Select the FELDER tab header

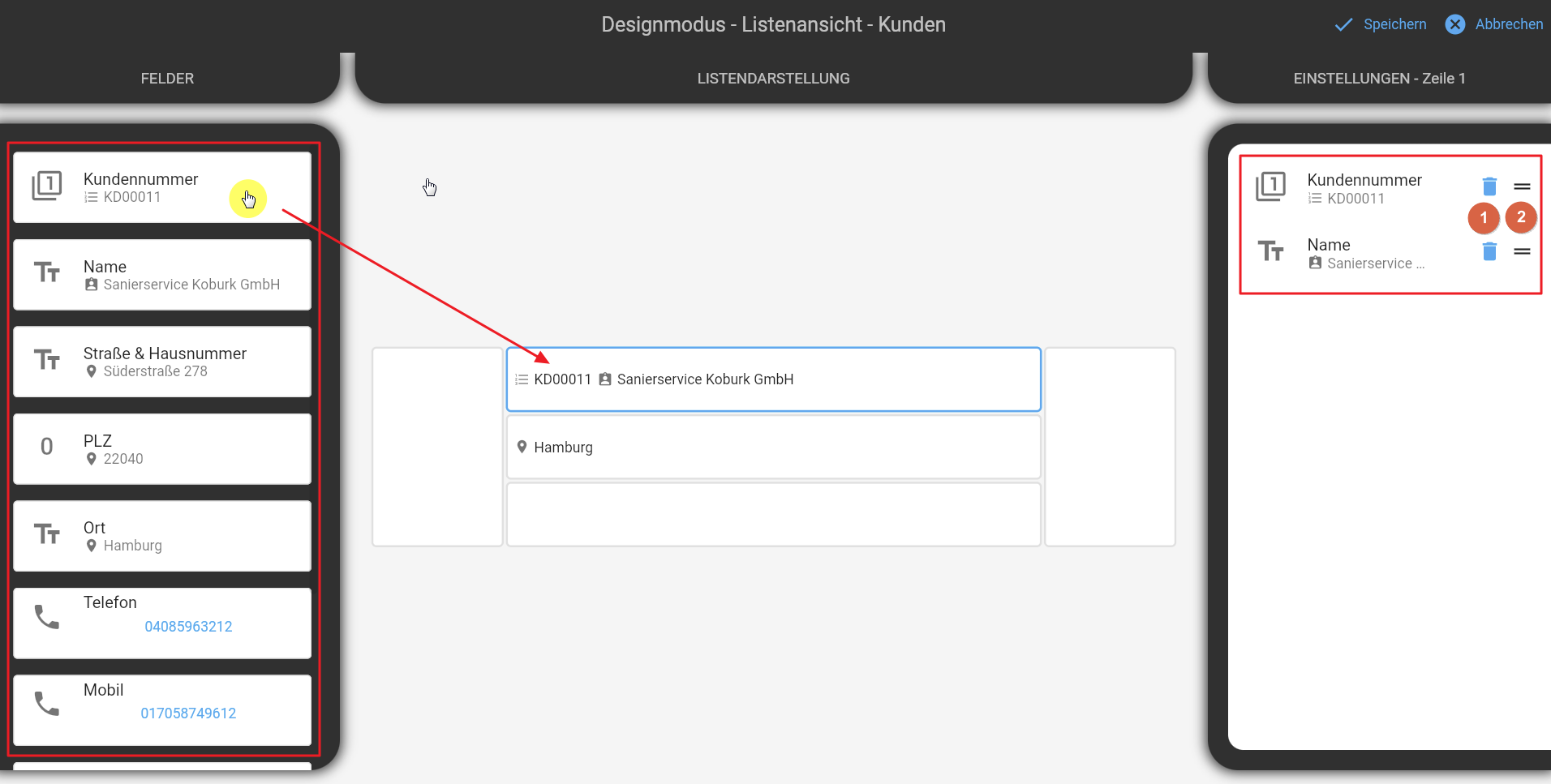coord(167,79)
